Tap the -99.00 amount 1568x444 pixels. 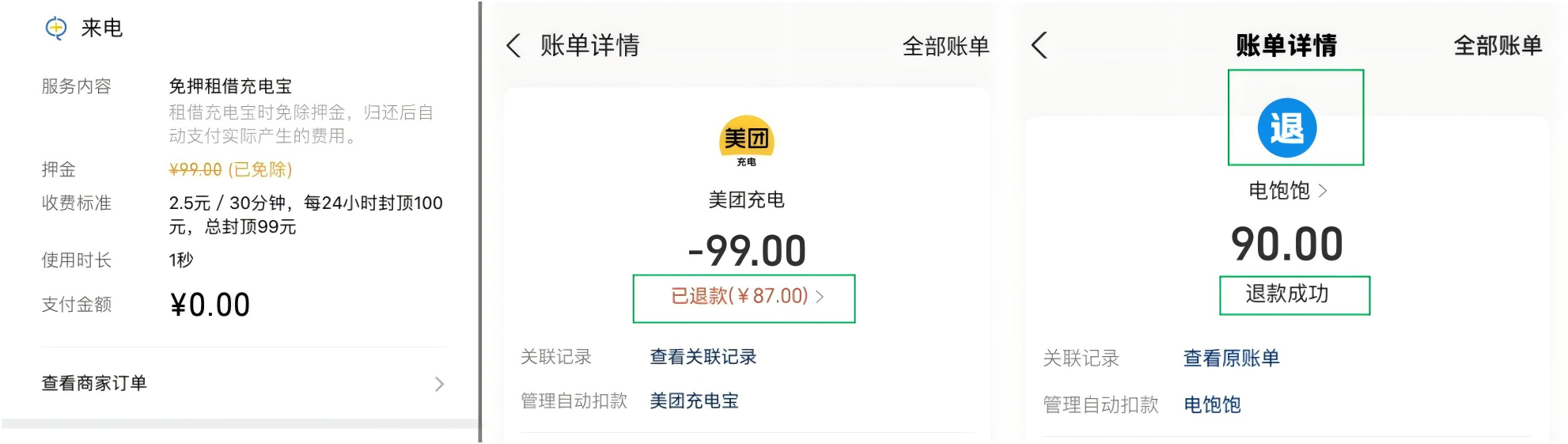click(747, 251)
